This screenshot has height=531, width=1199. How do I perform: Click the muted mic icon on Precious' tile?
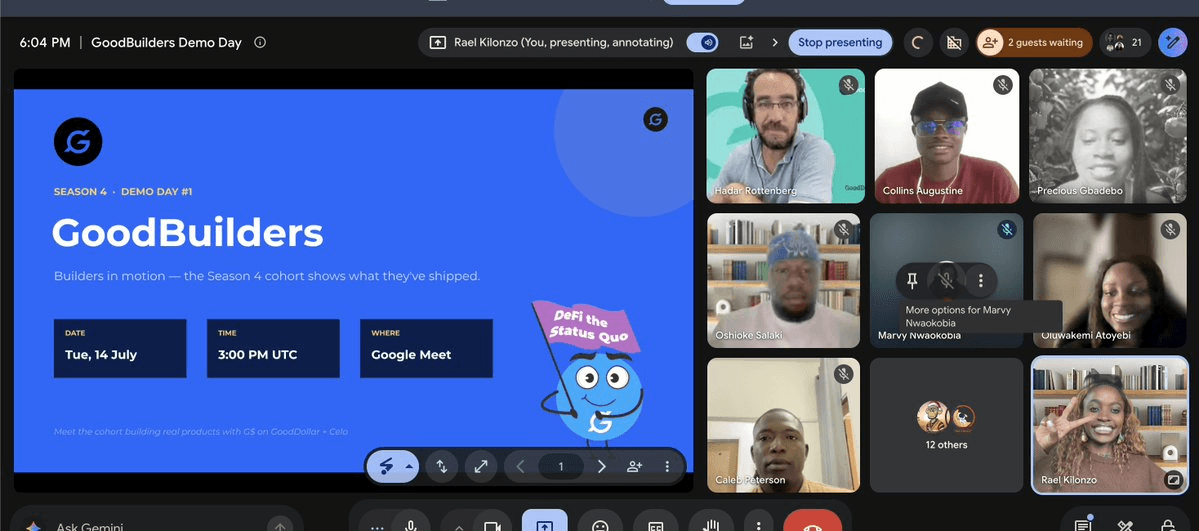pos(1170,85)
